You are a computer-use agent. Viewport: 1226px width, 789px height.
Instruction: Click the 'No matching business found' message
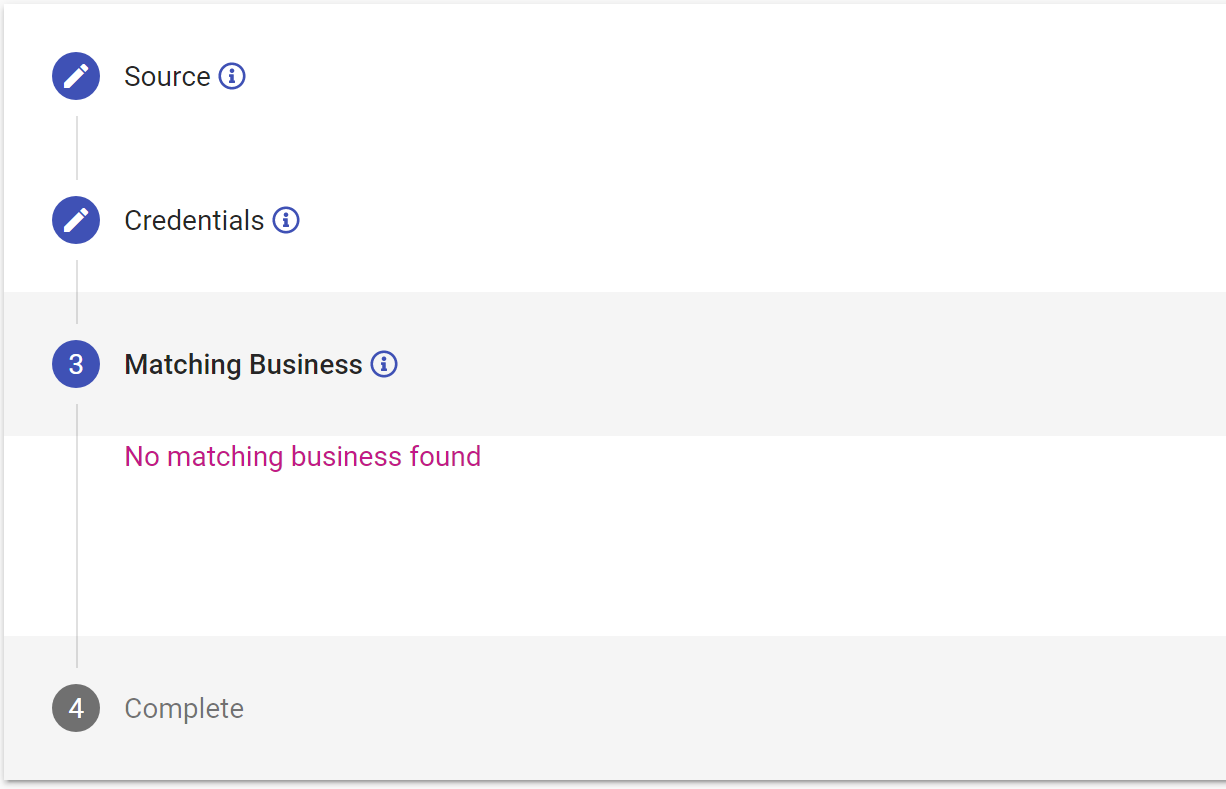tap(303, 457)
